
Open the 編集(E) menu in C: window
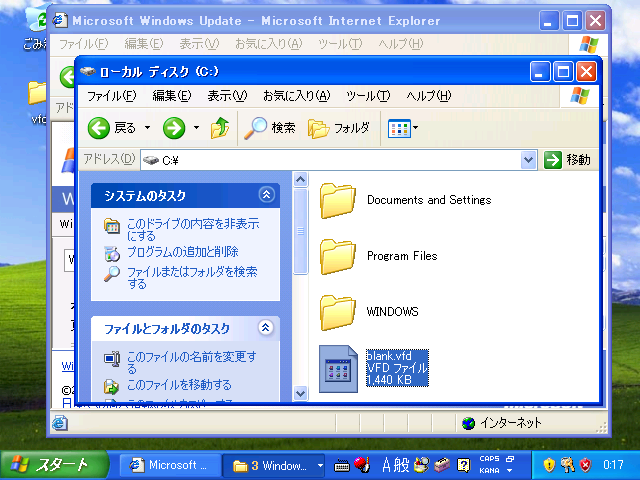(x=171, y=96)
